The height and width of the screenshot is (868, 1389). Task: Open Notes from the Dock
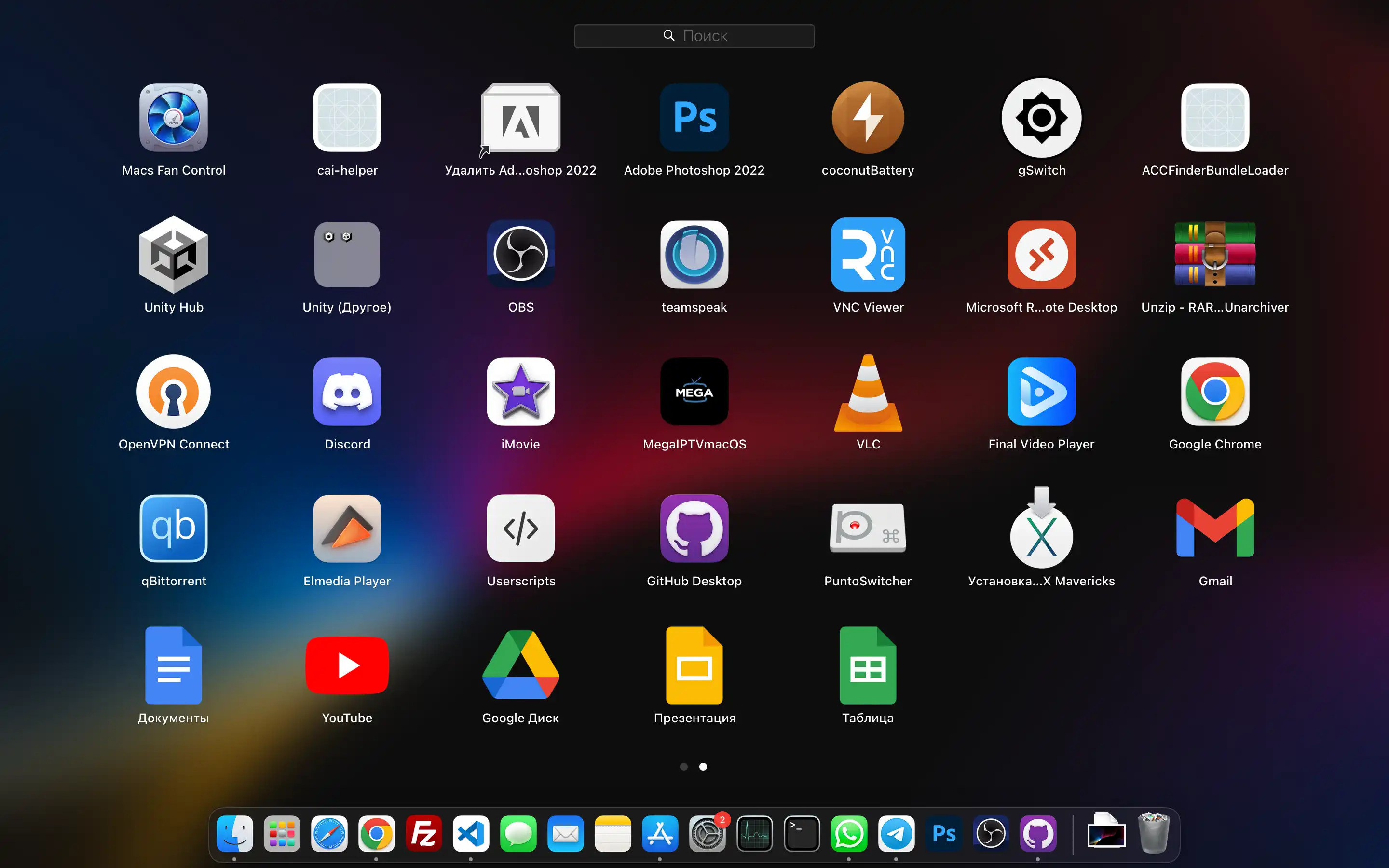point(613,834)
